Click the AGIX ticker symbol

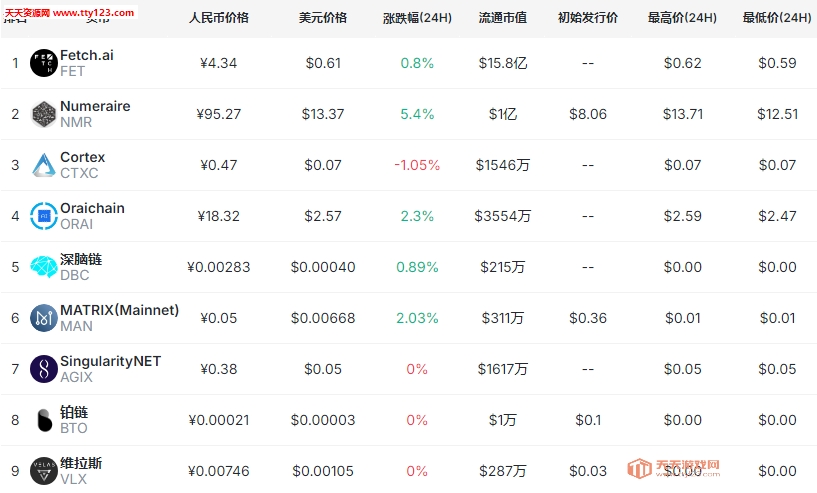76,377
